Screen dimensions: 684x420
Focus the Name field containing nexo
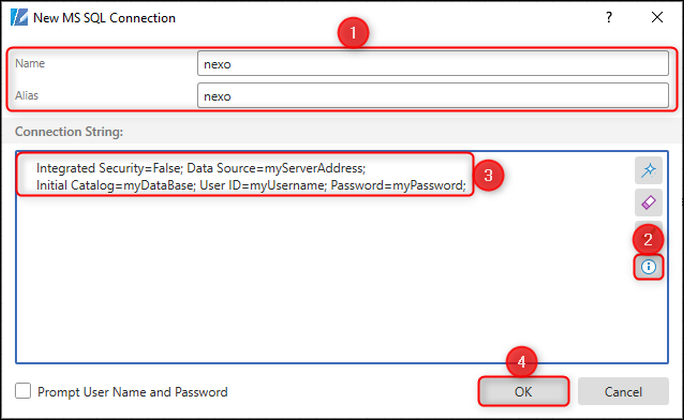[x=432, y=64]
